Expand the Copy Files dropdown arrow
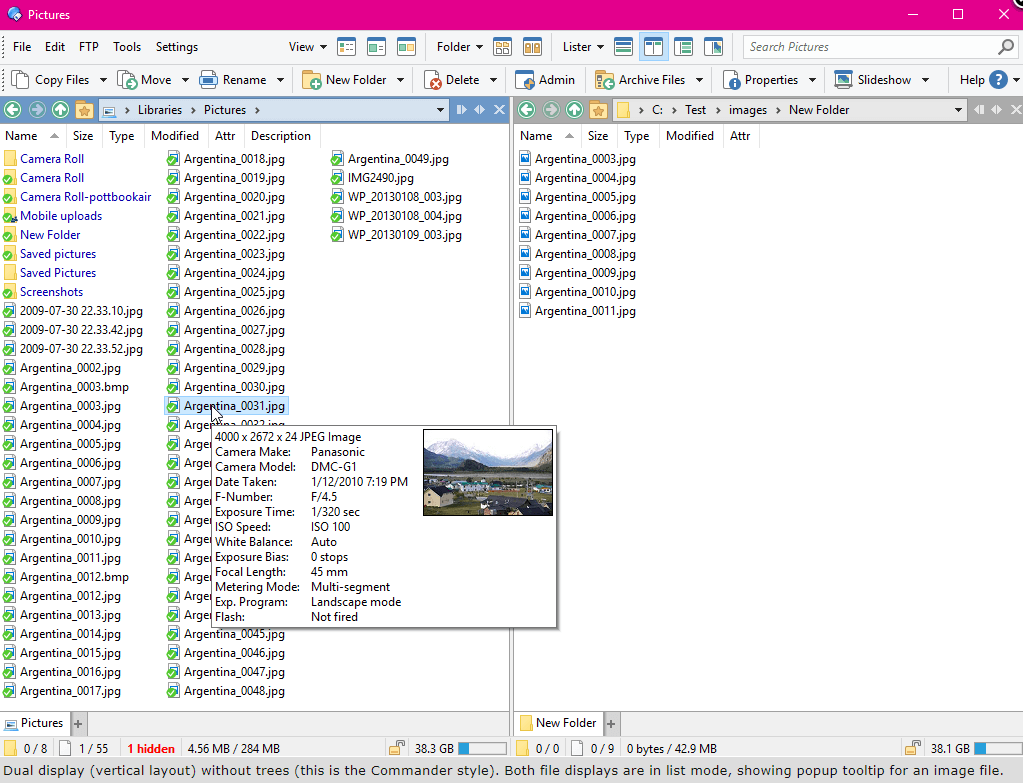Image resolution: width=1023 pixels, height=784 pixels. [x=103, y=80]
